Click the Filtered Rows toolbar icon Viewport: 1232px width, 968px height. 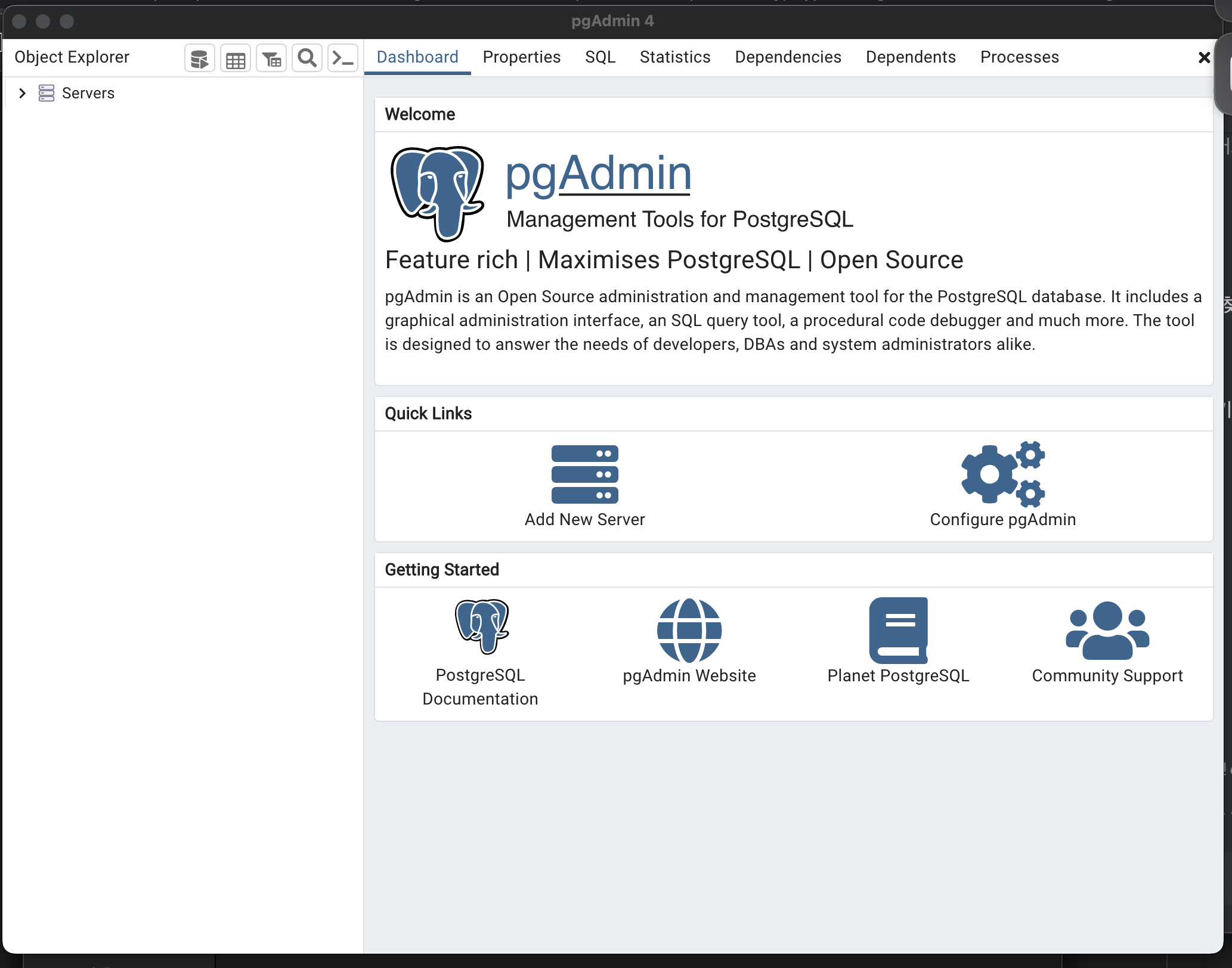coord(271,58)
